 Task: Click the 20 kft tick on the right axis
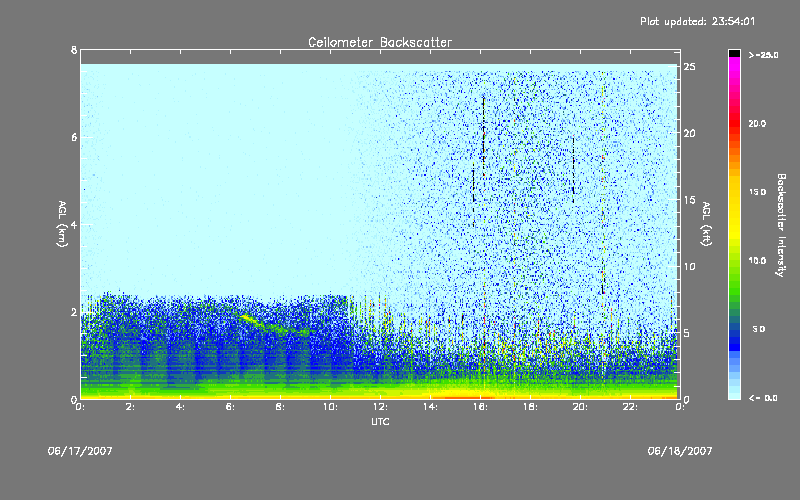point(689,133)
